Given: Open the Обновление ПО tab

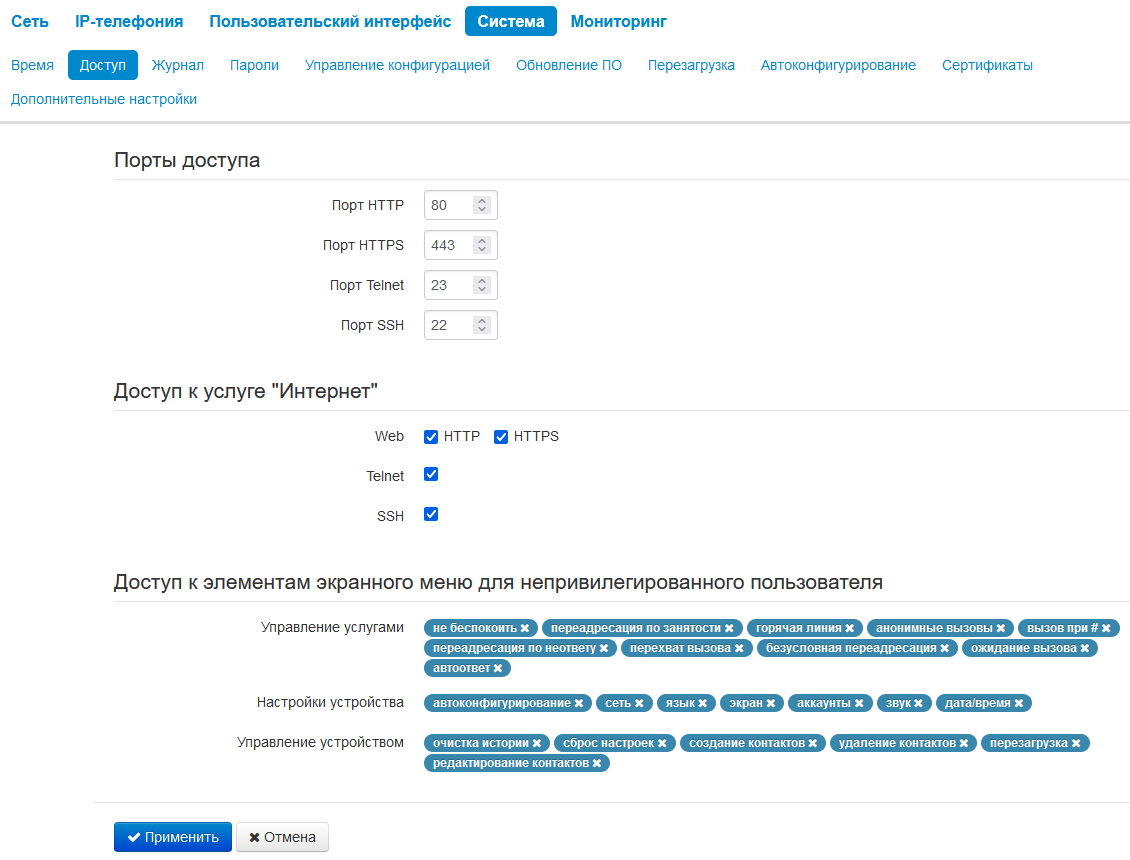Looking at the screenshot, I should (x=569, y=65).
